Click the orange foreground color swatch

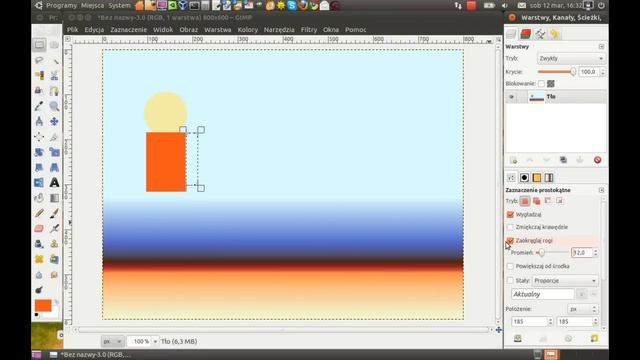43,305
